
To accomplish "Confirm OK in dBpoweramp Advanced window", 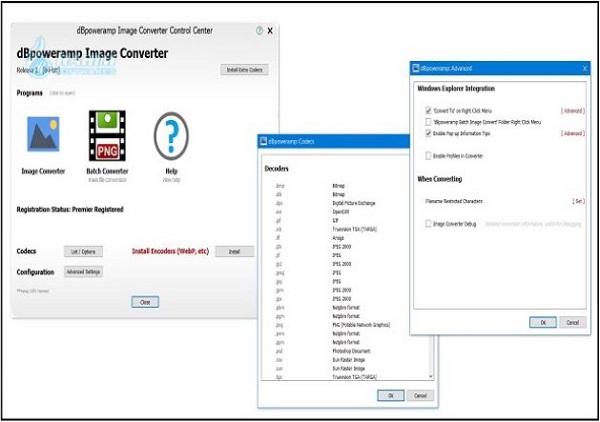I will [x=543, y=323].
